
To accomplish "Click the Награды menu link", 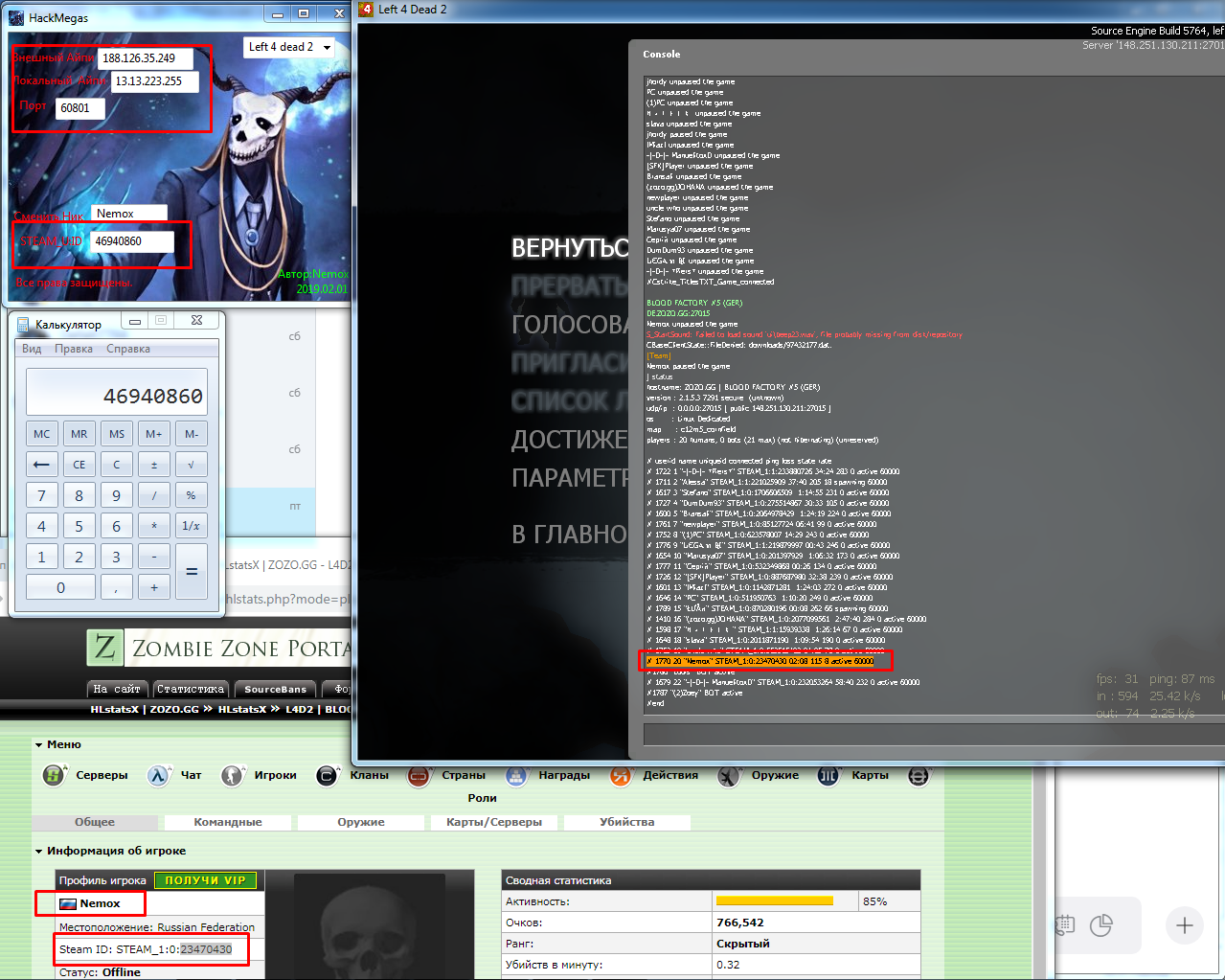I will pos(564,775).
